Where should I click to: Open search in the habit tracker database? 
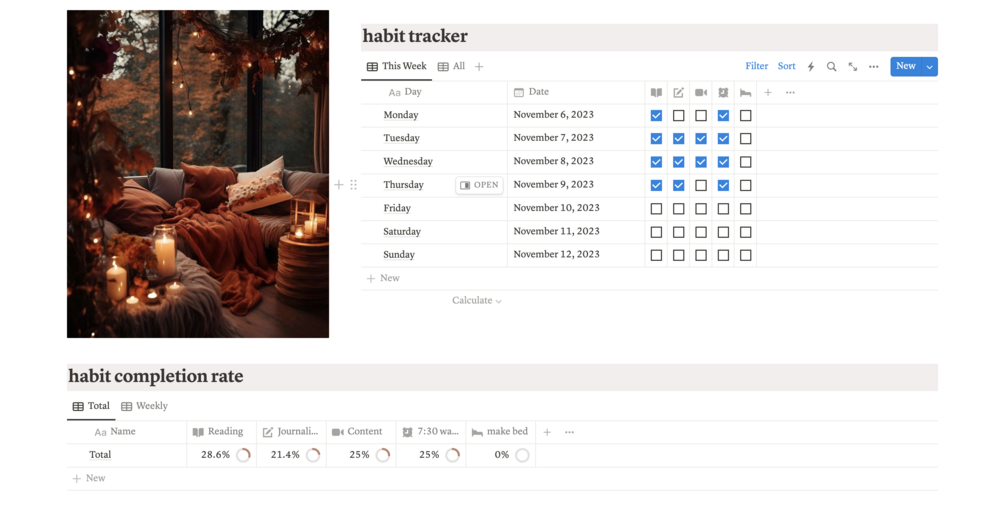831,67
